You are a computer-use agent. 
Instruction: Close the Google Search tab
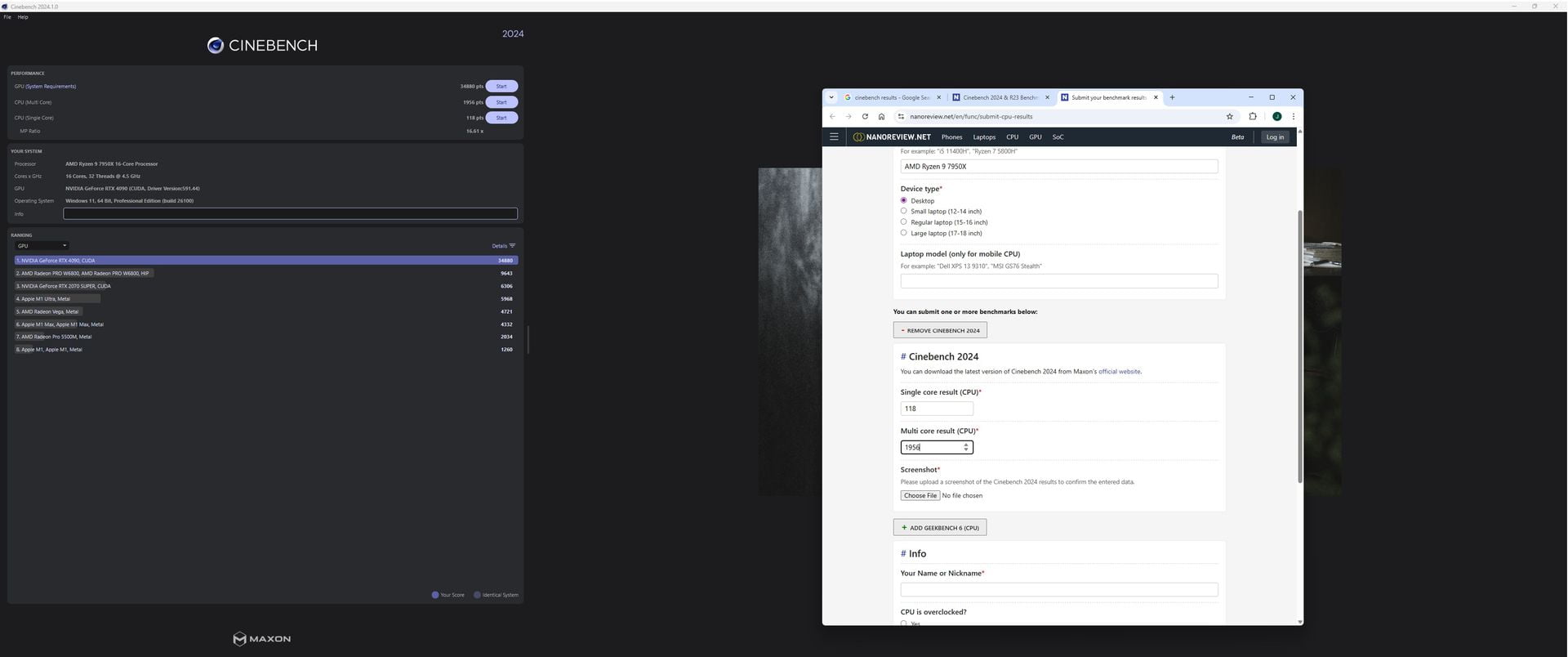[x=938, y=97]
